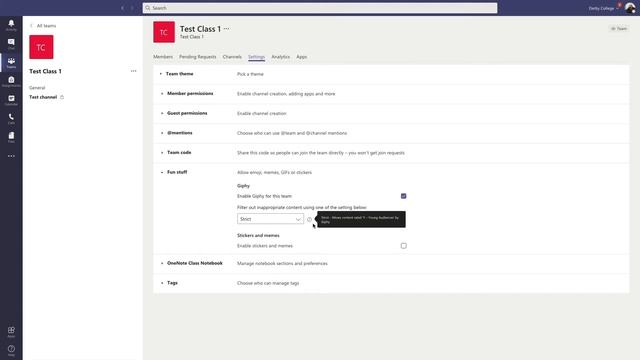Collapse the Fun stuff section
The height and width of the screenshot is (360, 640).
(162, 172)
